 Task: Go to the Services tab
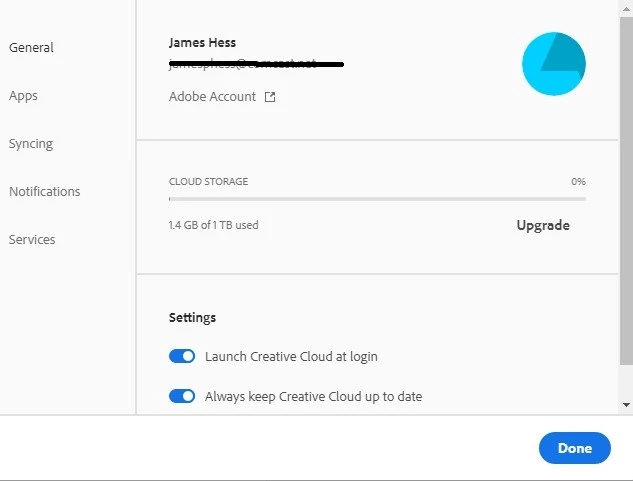point(32,239)
